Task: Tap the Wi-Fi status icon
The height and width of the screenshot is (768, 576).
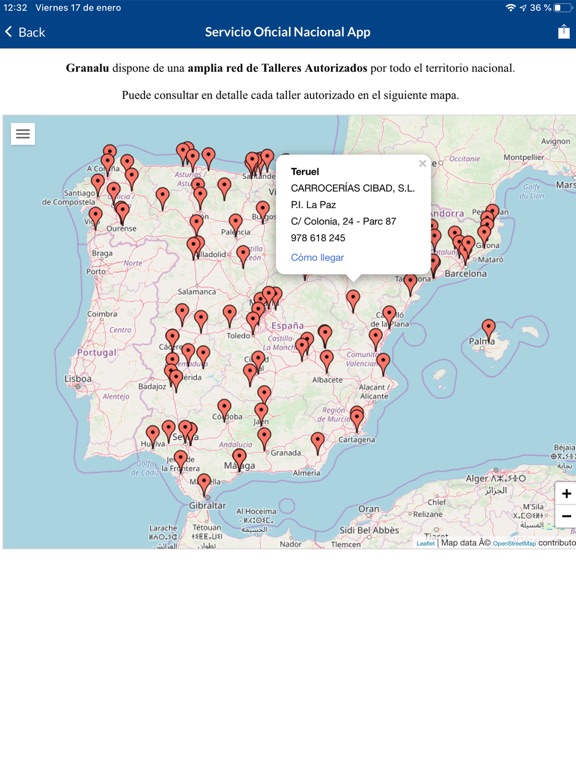Action: coord(510,7)
